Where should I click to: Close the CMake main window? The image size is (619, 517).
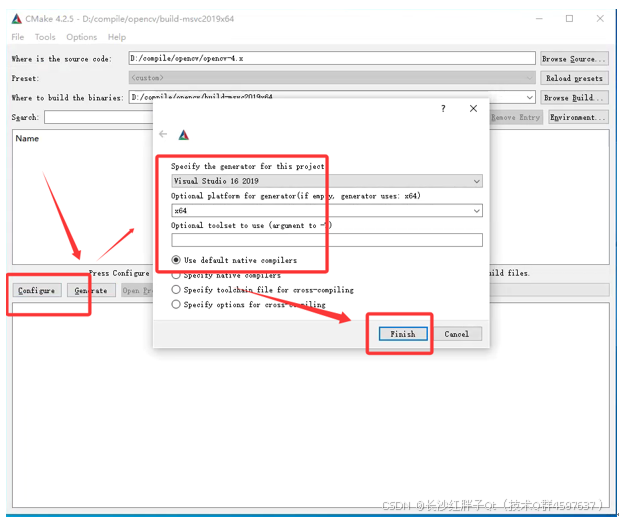(x=600, y=19)
